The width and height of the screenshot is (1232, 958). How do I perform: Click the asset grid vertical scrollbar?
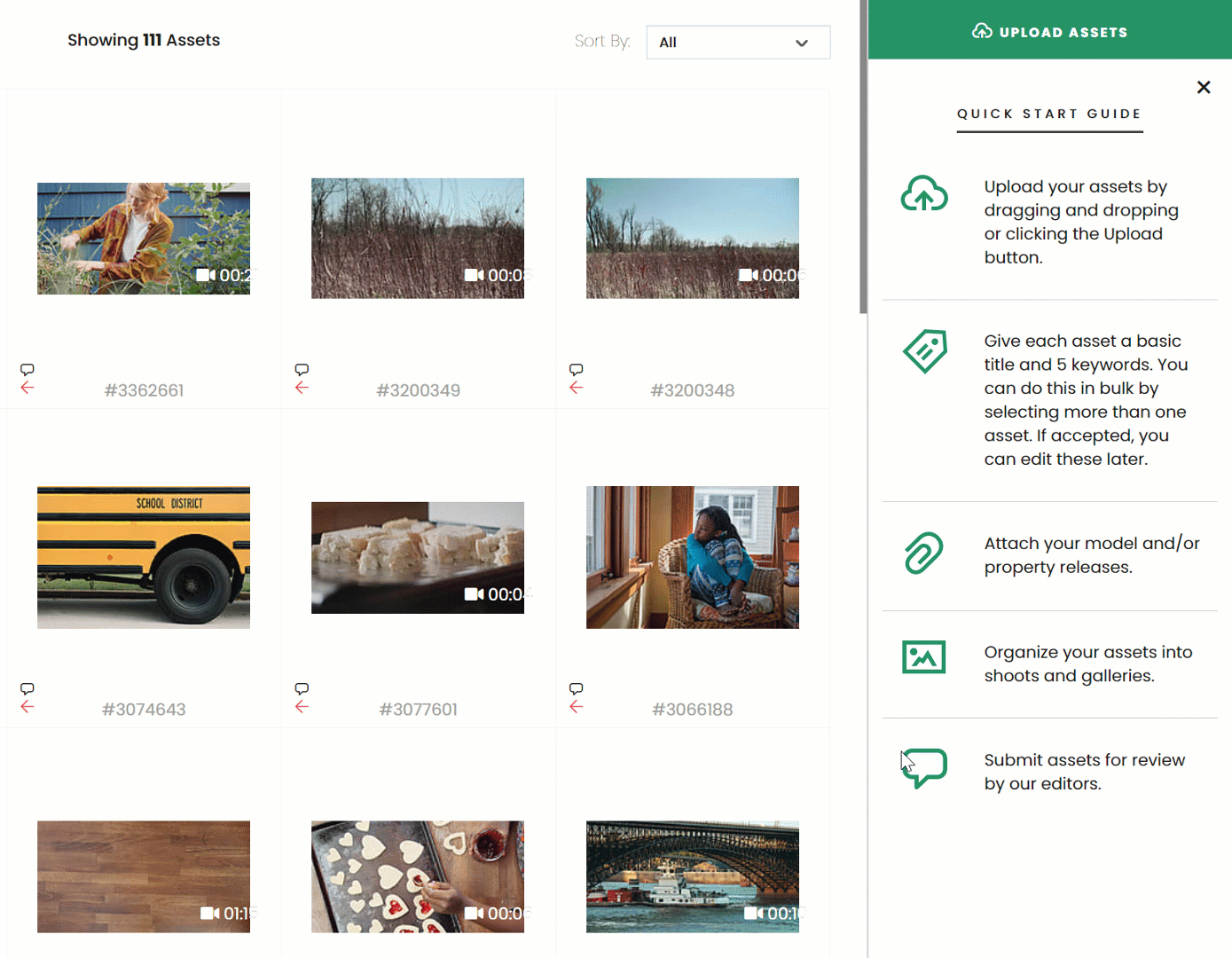point(863,157)
